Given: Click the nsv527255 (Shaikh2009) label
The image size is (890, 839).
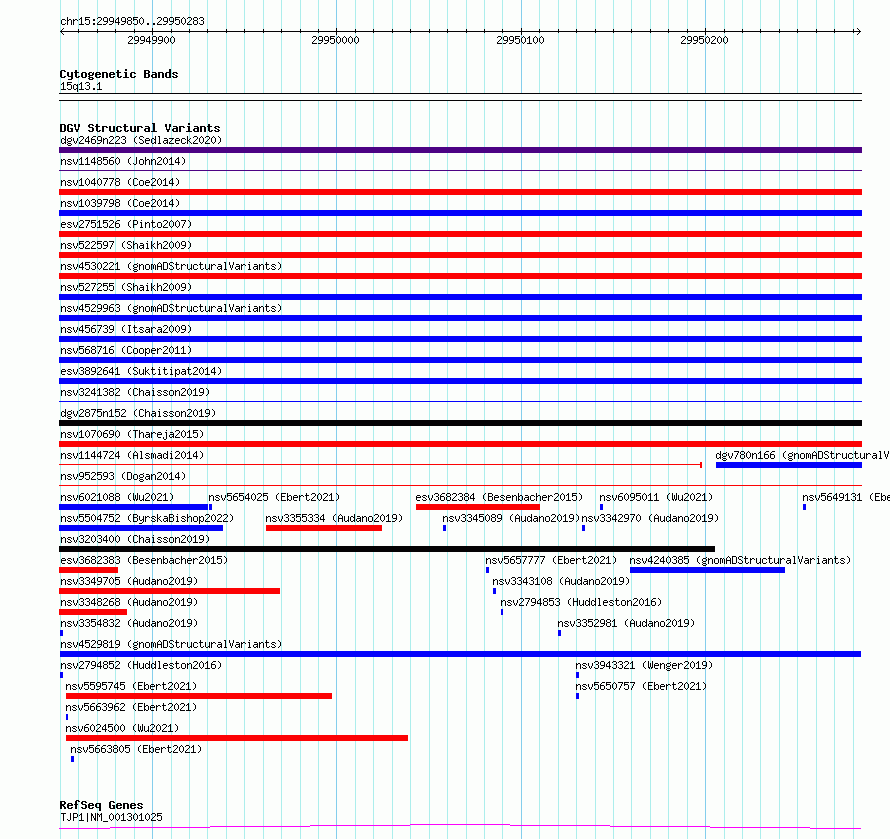Looking at the screenshot, I should (126, 287).
